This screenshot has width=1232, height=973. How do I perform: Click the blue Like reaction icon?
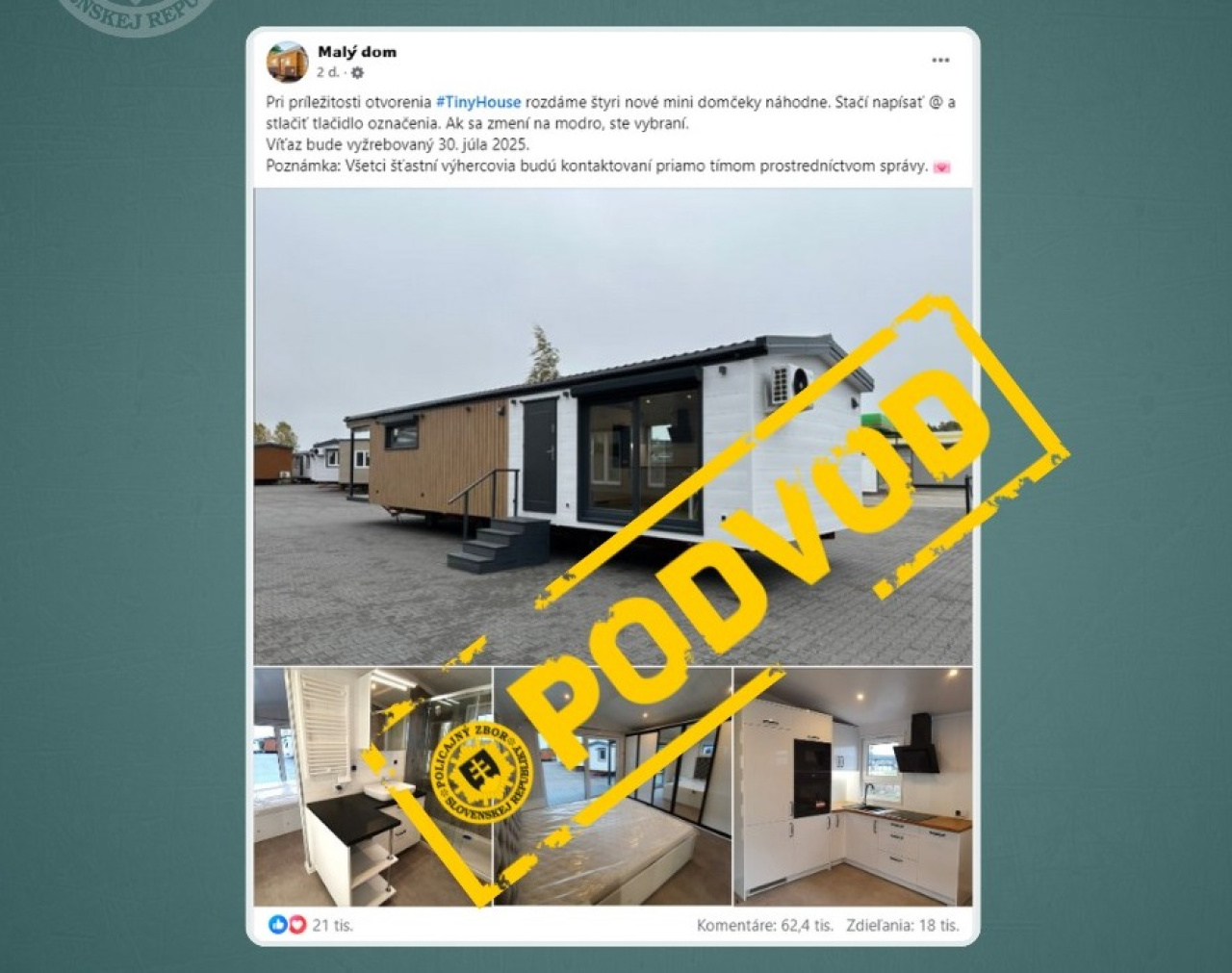click(x=277, y=925)
